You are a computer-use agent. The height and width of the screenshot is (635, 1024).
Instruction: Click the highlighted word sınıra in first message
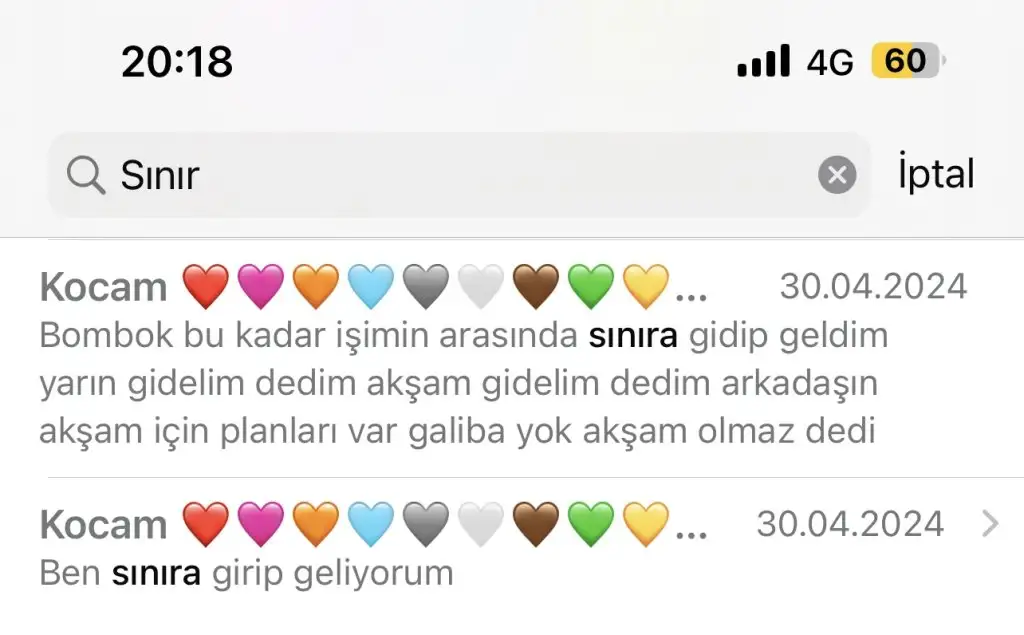tap(633, 336)
